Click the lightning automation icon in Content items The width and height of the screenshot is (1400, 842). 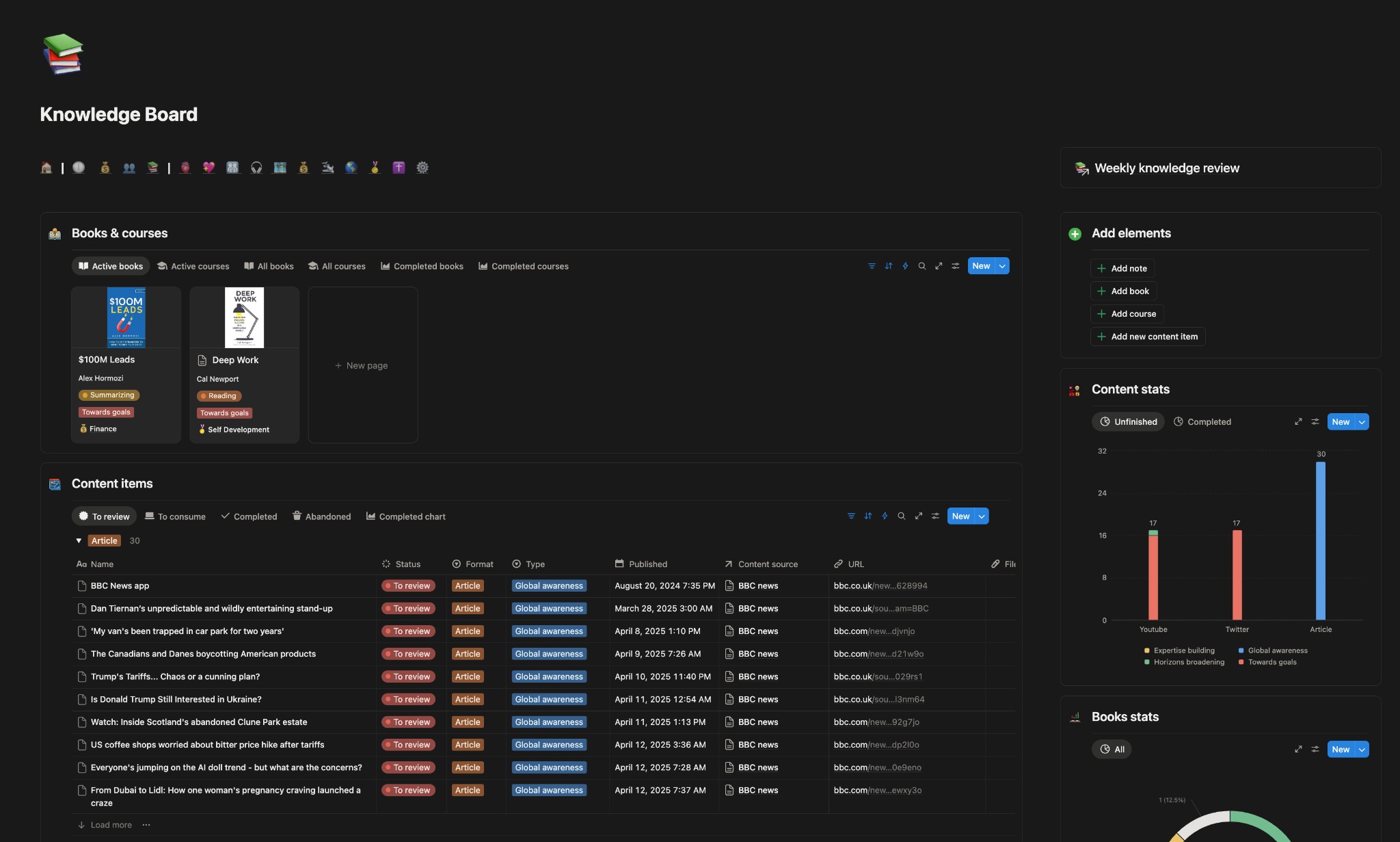point(885,516)
